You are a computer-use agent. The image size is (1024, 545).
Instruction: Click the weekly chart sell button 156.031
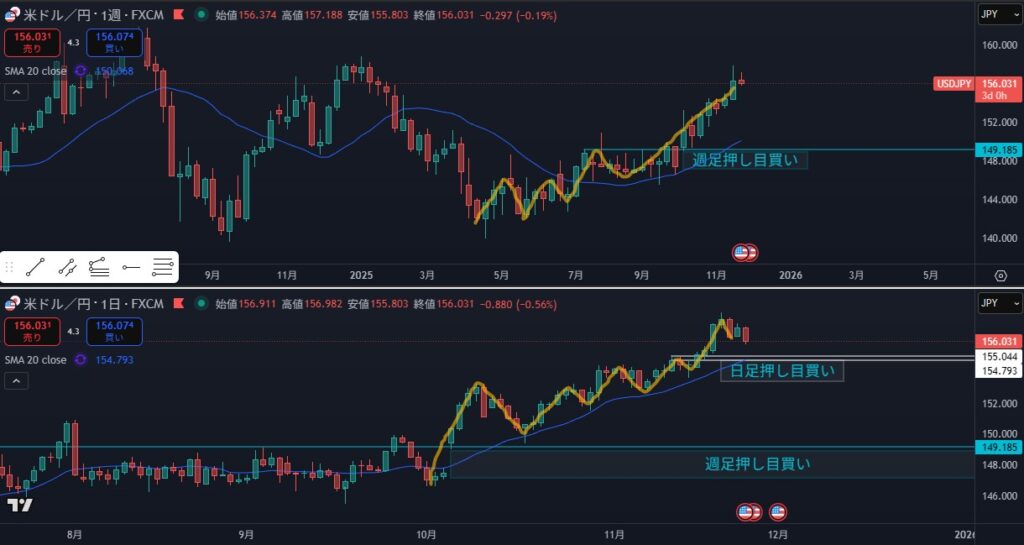click(x=32, y=42)
